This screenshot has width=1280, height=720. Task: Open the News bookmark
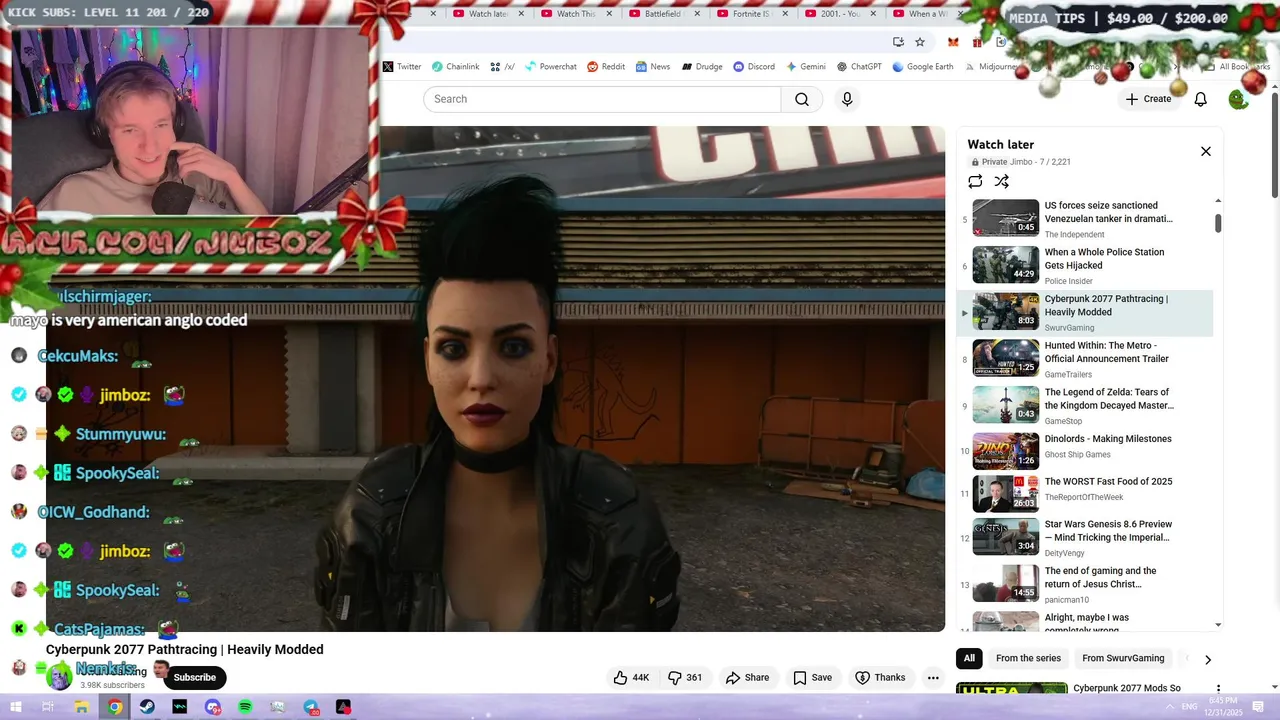(652, 67)
